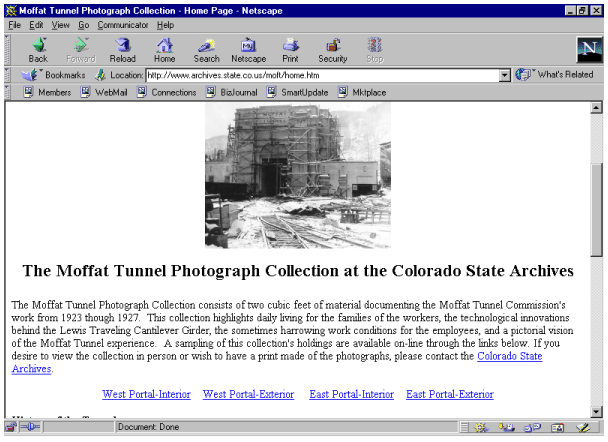Collapse the navigation toolbar handle
This screenshot has height=442, width=608.
click(x=7, y=50)
